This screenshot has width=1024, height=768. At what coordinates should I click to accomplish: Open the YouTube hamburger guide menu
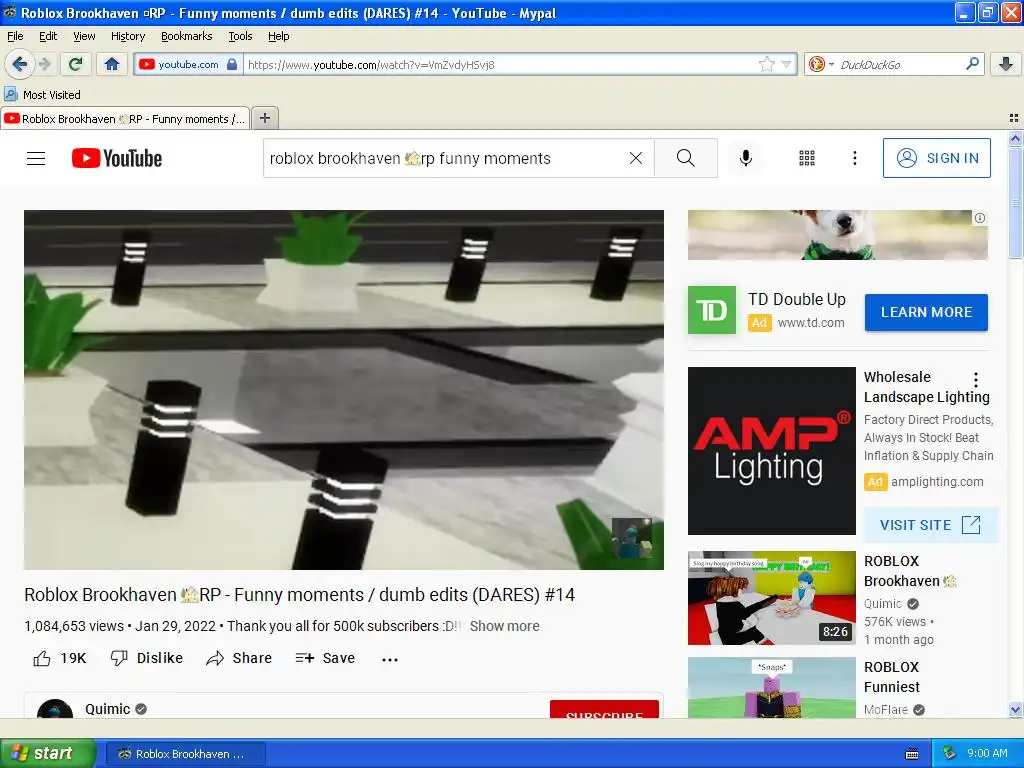36,158
